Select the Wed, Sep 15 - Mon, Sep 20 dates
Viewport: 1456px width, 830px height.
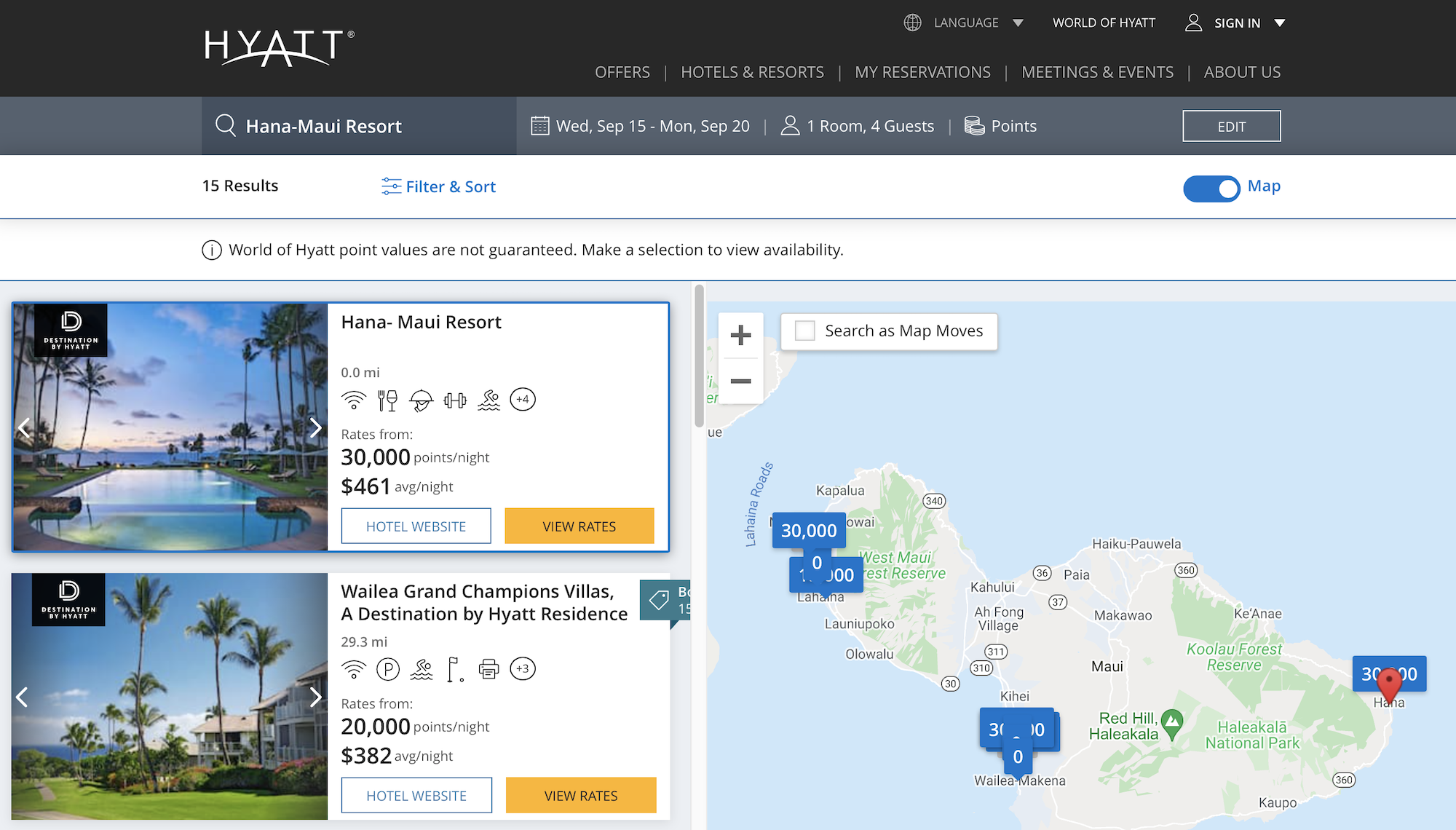pos(653,126)
